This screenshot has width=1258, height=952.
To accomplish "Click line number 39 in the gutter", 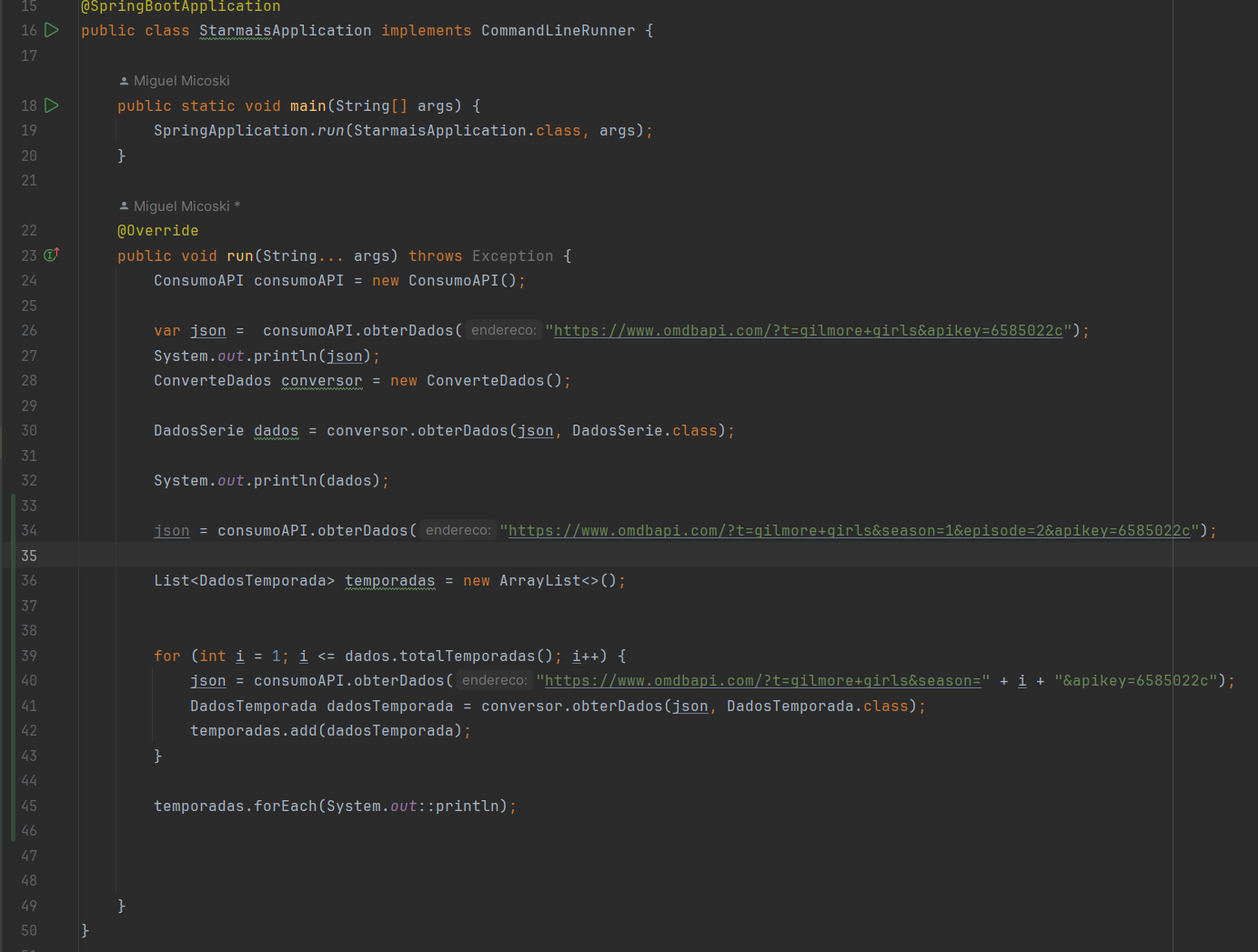I will click(x=29, y=656).
